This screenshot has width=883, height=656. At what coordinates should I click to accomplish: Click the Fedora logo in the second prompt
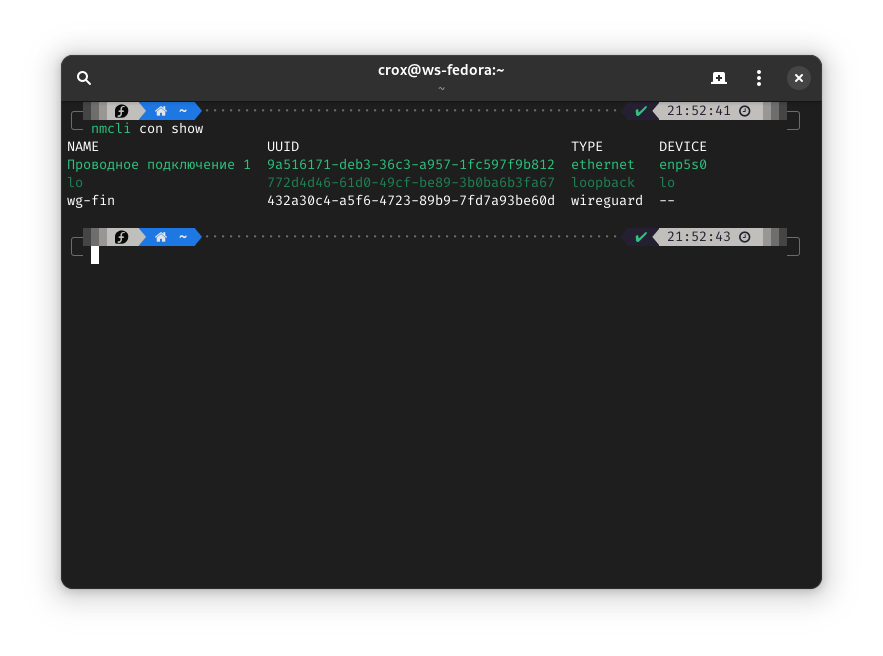pyautogui.click(x=122, y=237)
